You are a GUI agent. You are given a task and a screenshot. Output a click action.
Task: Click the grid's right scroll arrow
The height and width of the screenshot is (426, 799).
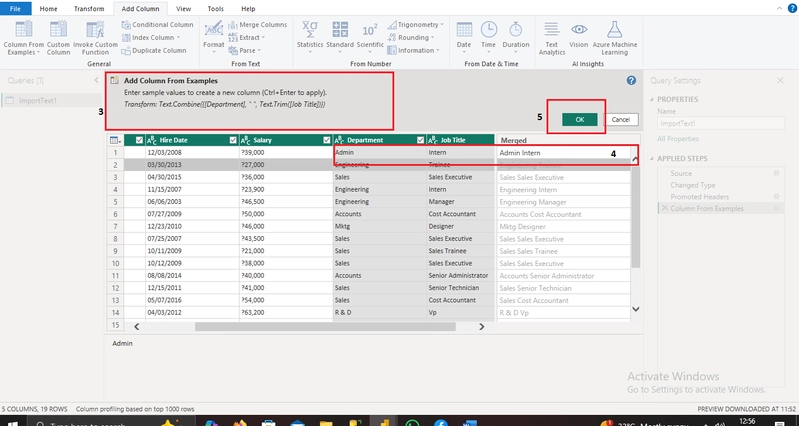(482, 327)
